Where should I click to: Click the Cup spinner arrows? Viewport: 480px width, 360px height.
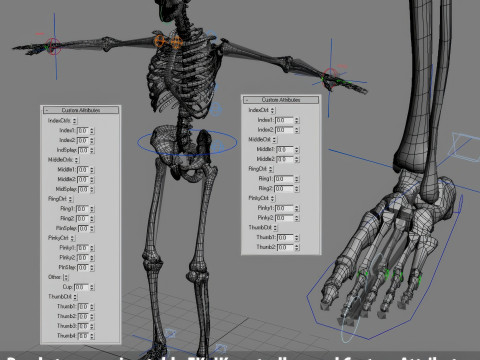click(92, 287)
